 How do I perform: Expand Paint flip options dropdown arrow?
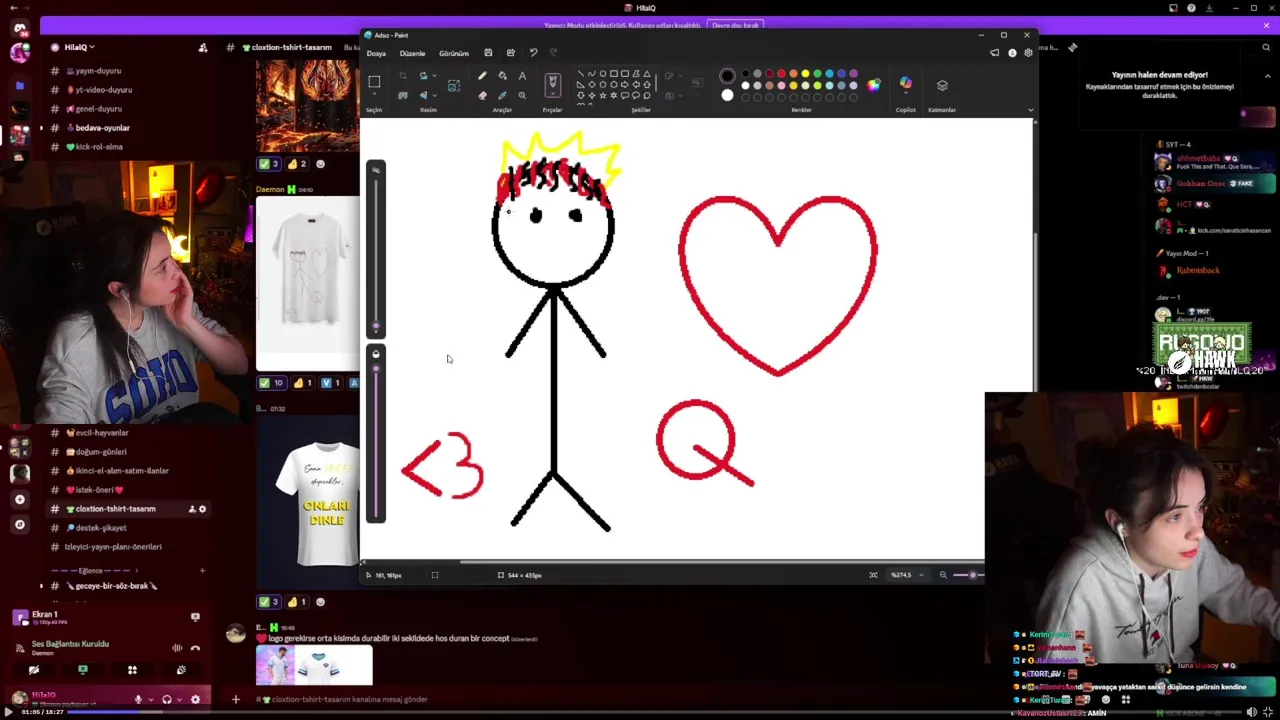434,95
